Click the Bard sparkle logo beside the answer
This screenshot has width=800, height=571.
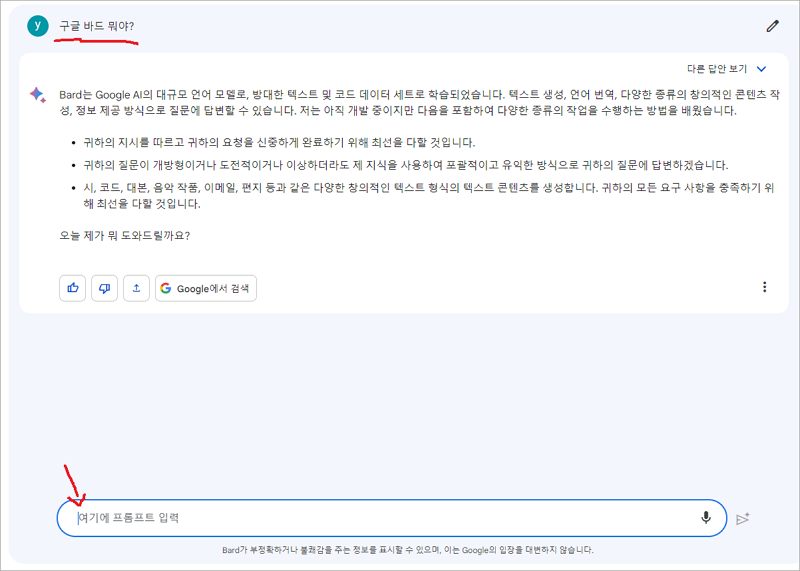click(37, 95)
